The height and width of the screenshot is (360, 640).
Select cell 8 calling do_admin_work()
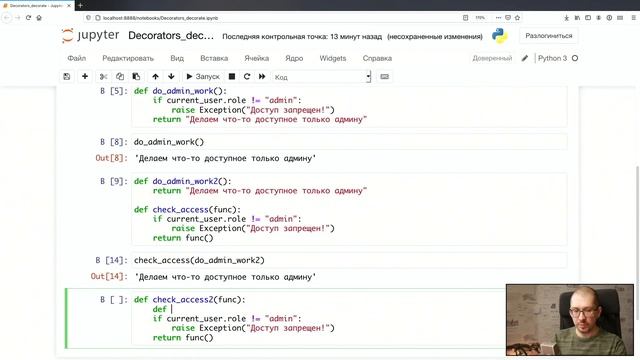coord(349,142)
